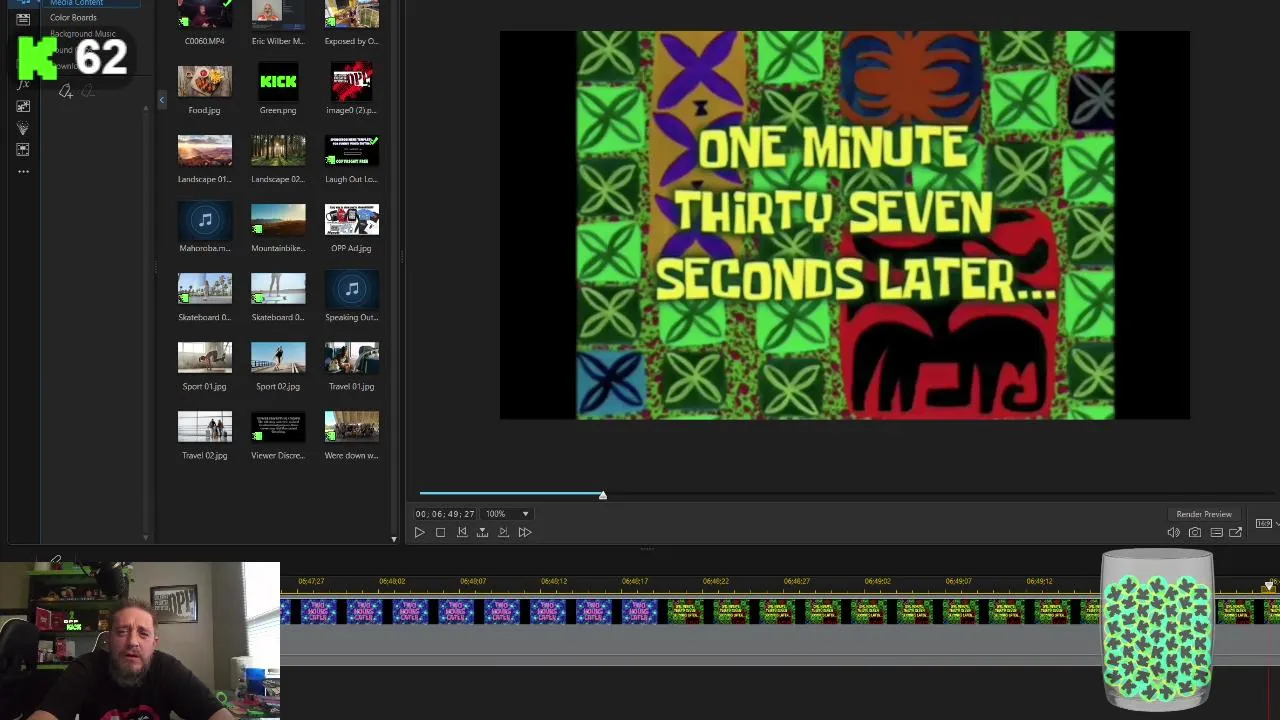This screenshot has height=720, width=1280.
Task: Select the Two Hours Later timeline clip
Action: coord(470,611)
